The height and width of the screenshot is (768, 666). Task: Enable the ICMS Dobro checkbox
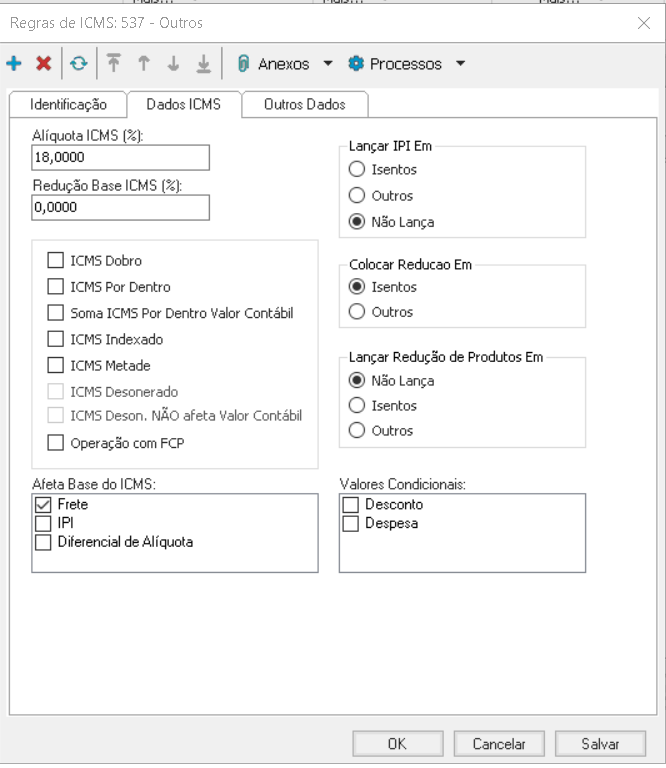(x=56, y=261)
